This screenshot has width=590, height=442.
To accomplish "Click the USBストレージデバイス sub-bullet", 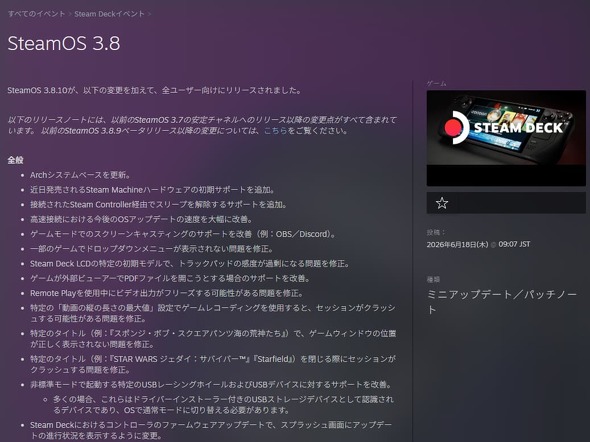I will tap(223, 404).
